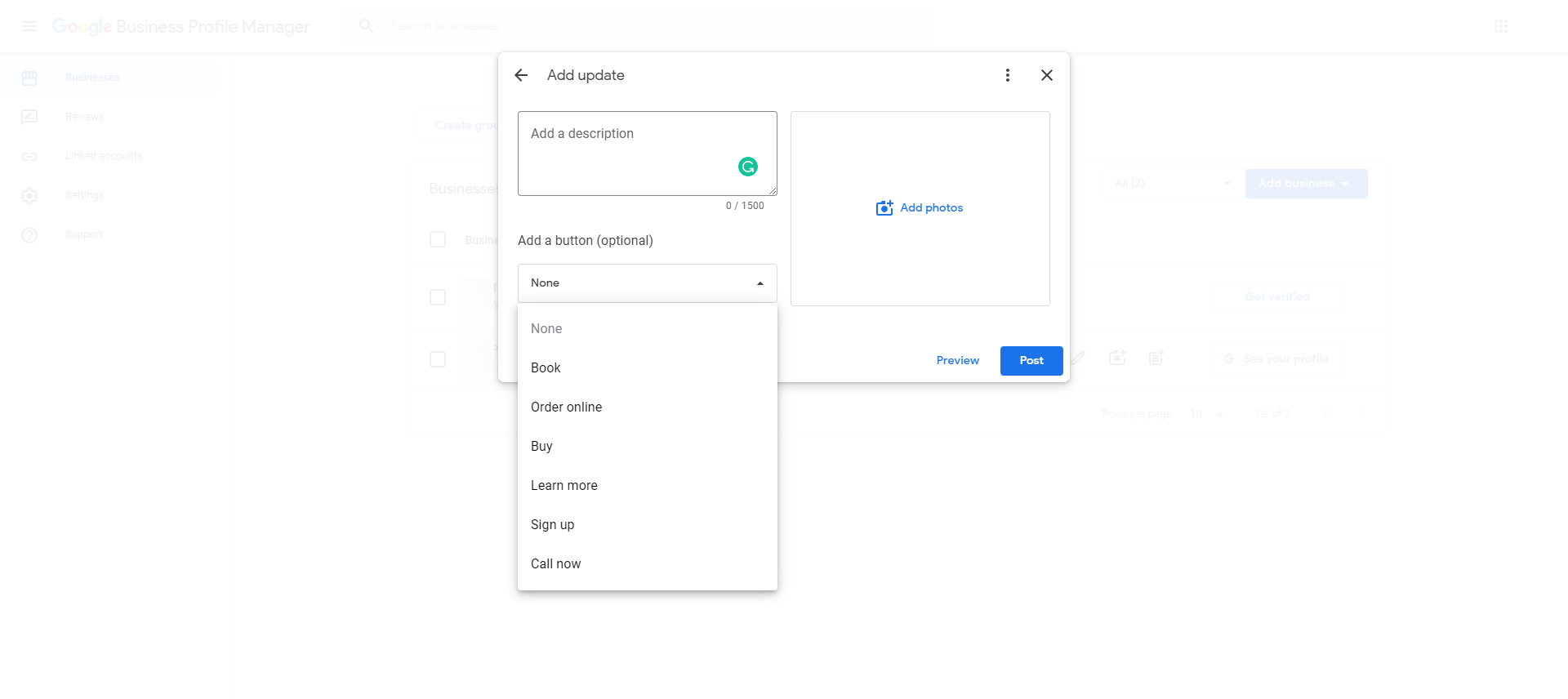Open the Google apps grid
Screen dimensions: 1568x699
tap(1501, 26)
